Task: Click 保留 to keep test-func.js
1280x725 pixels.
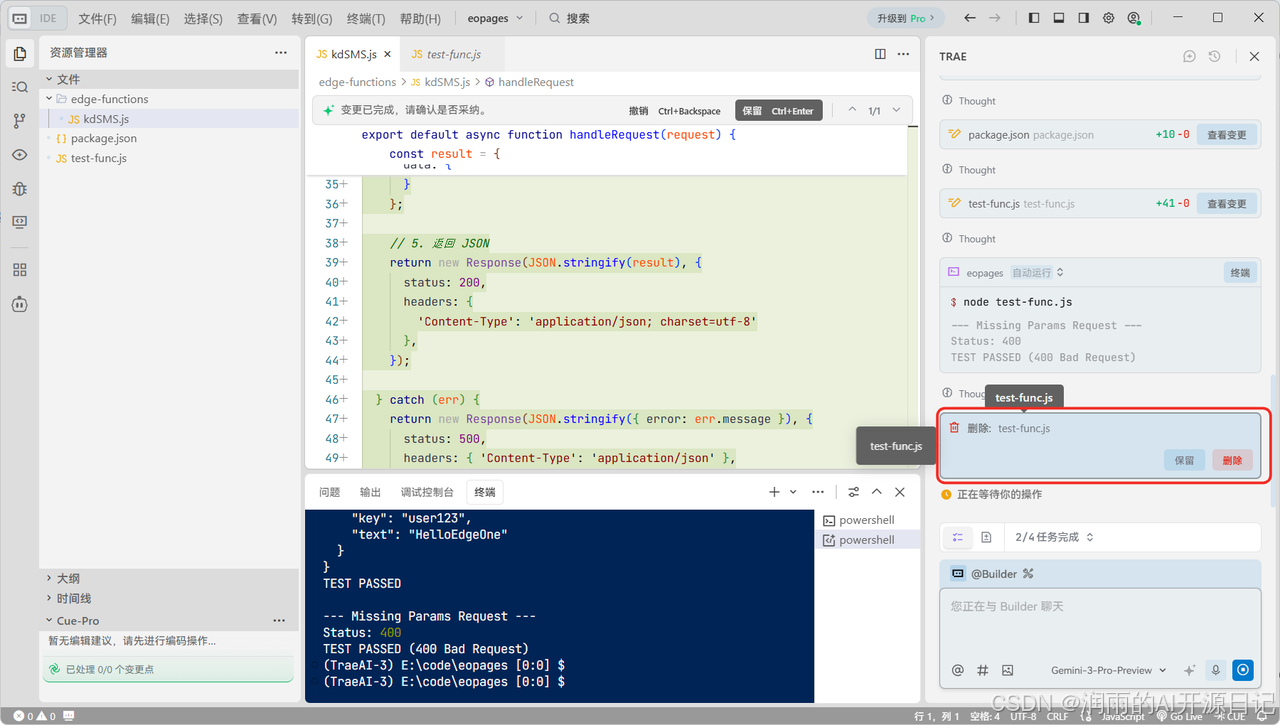Action: click(x=1184, y=460)
